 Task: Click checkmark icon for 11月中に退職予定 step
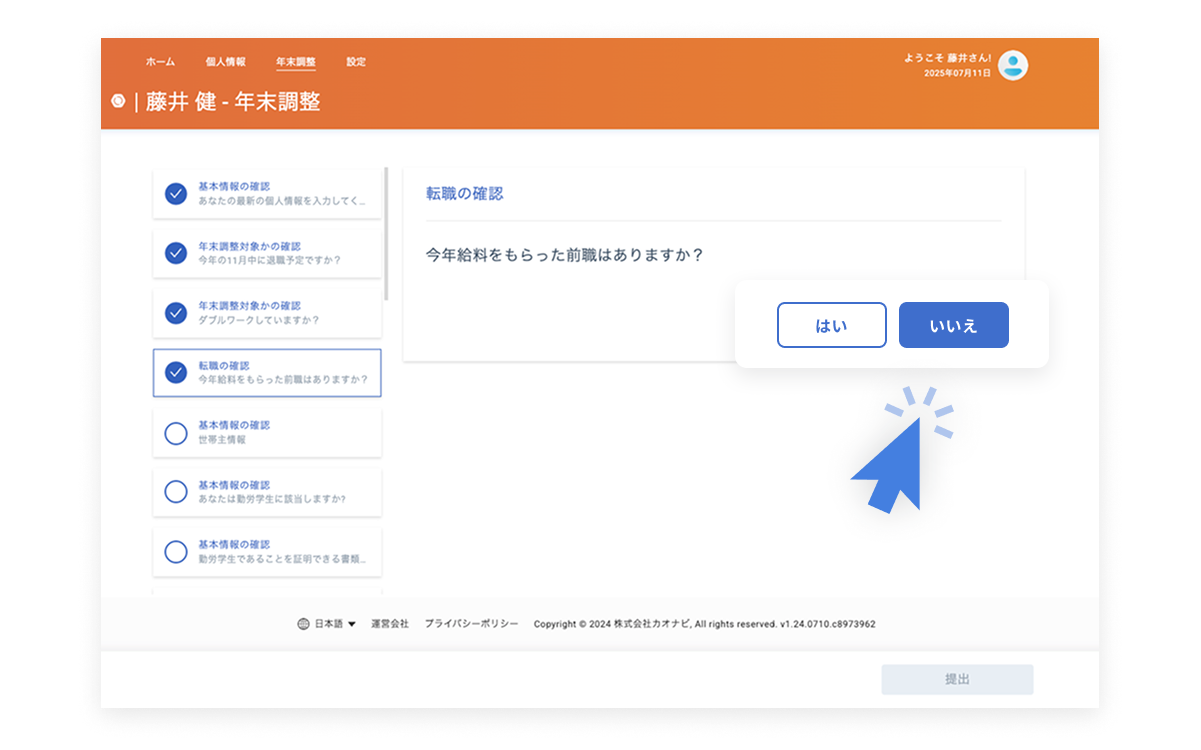176,253
